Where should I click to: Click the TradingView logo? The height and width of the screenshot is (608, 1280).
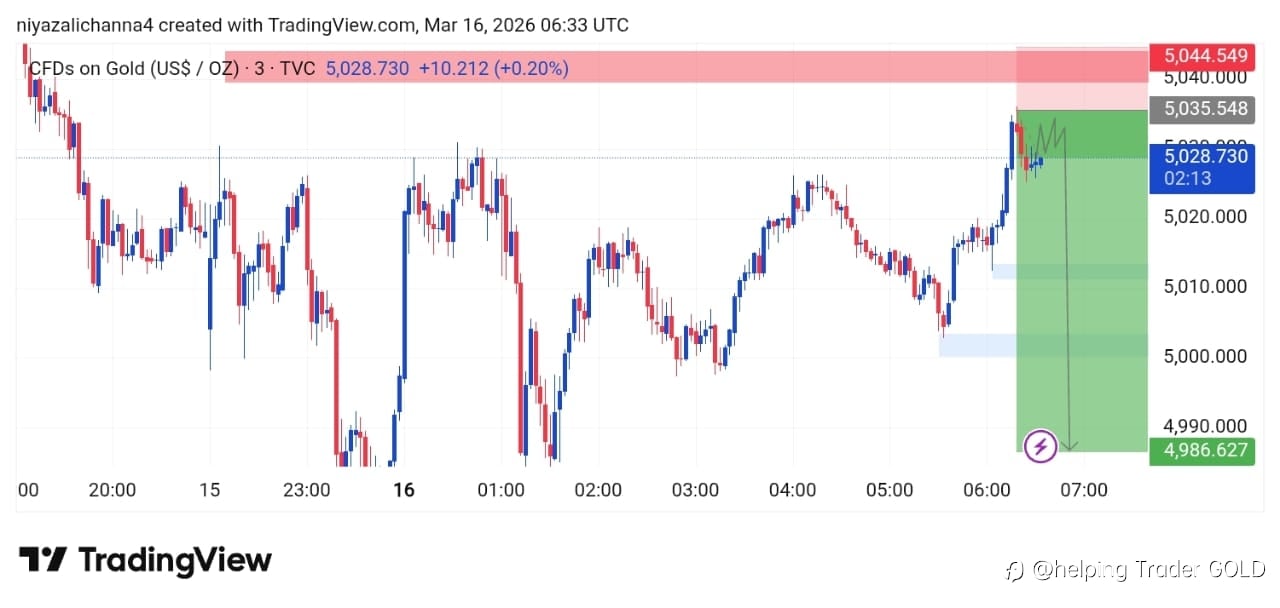pos(145,559)
